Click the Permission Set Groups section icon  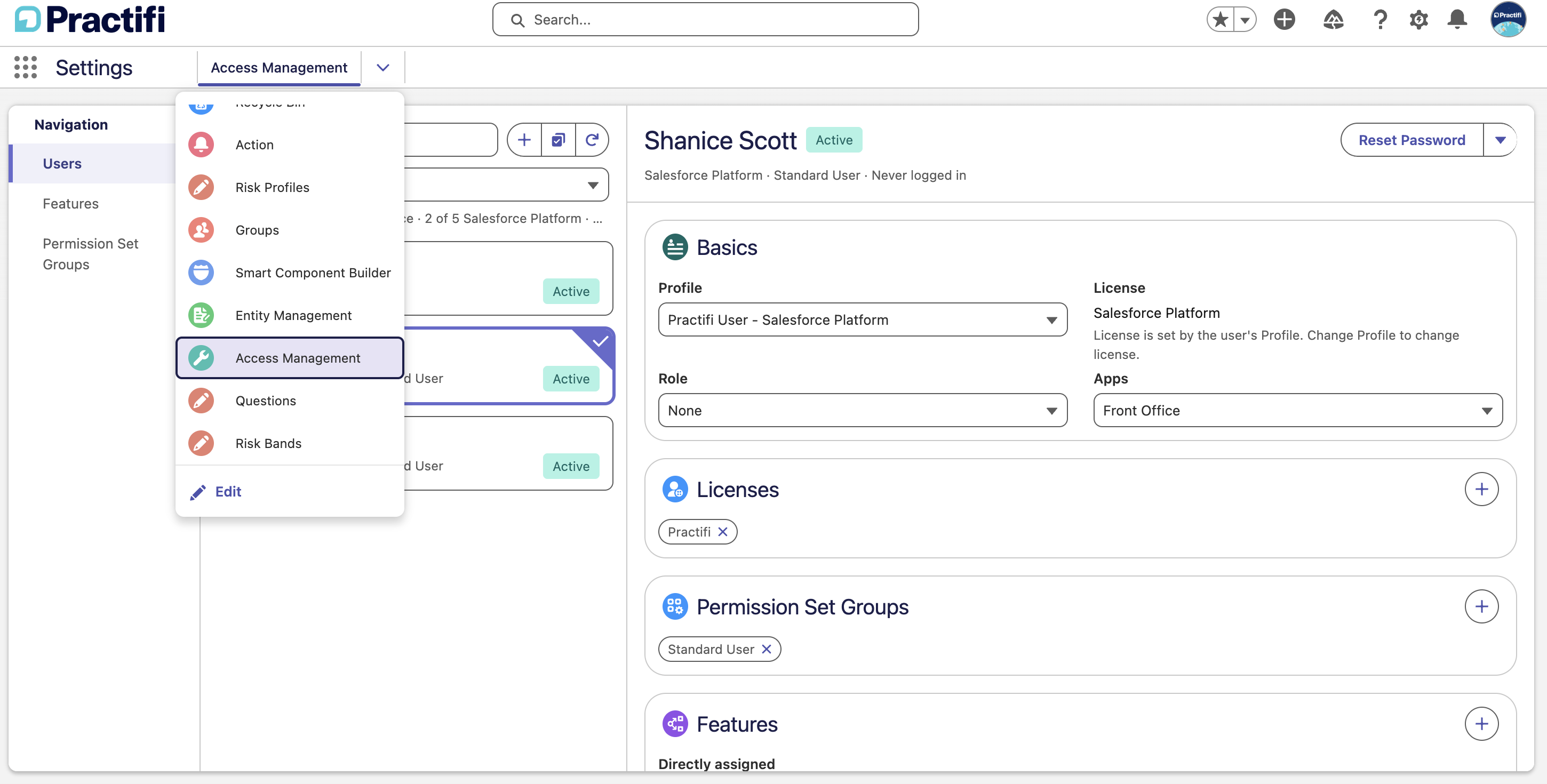(675, 606)
